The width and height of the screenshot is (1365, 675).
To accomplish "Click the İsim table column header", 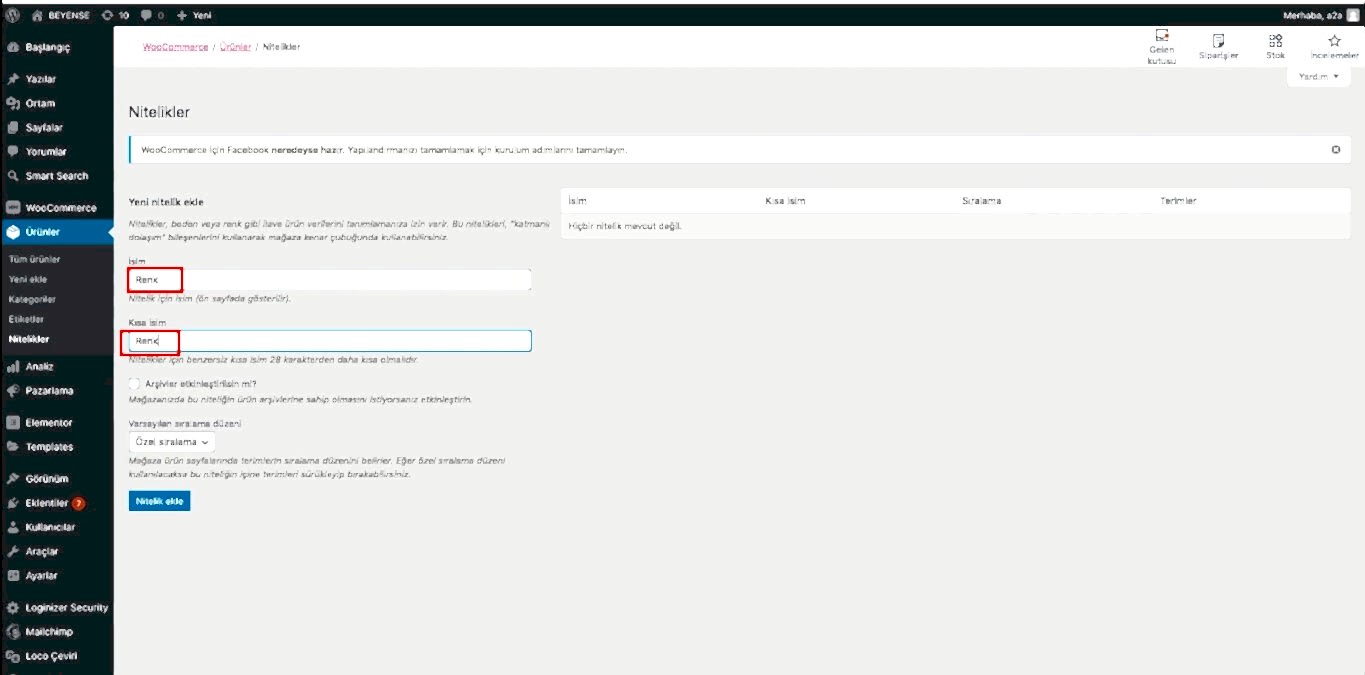I will 577,201.
